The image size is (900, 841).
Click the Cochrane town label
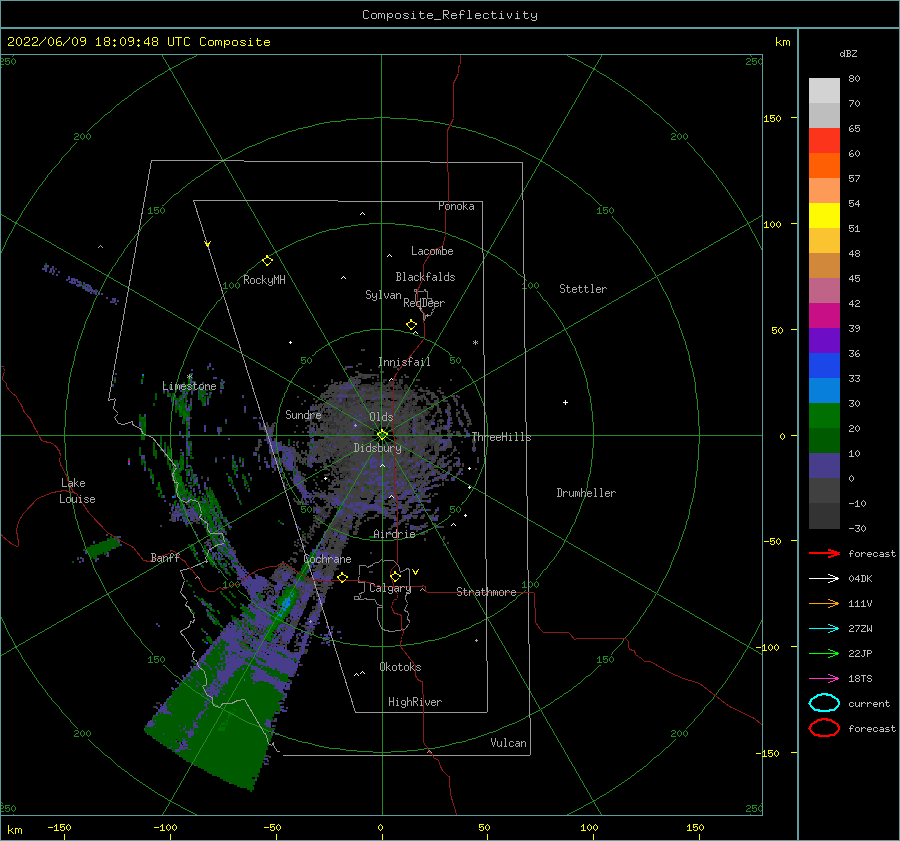click(327, 559)
